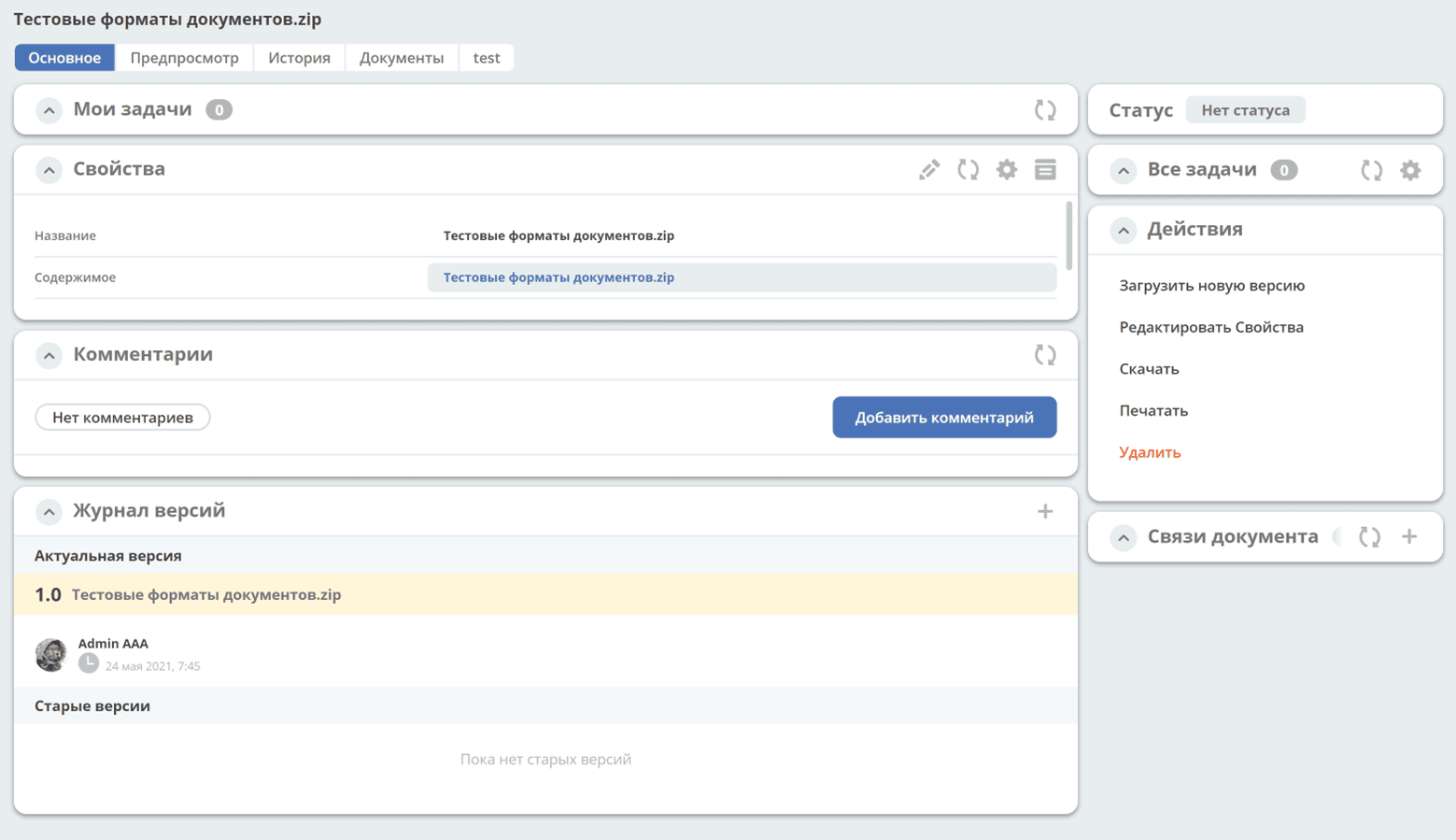Click the Admin AAA author name
Screen dimensions: 1456x840
[113, 644]
